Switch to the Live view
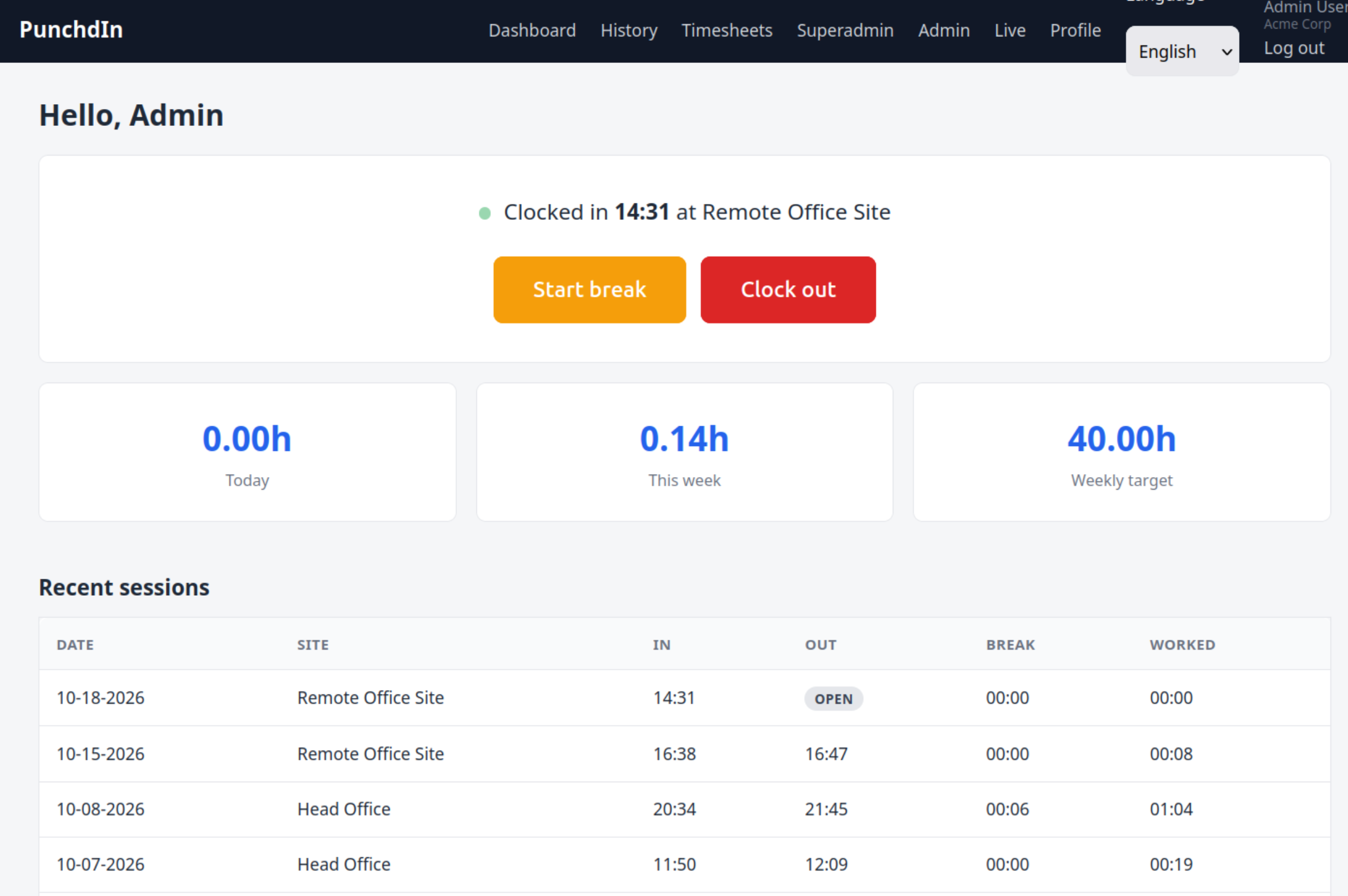1348x896 pixels. [1010, 30]
